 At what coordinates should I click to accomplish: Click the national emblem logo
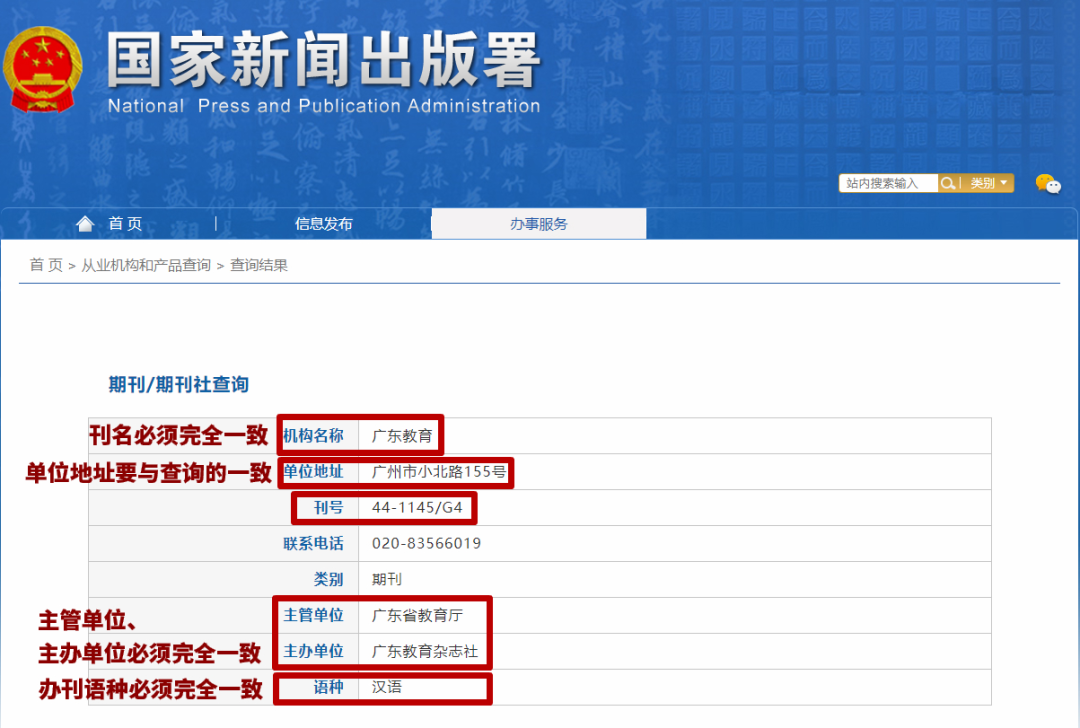43,70
